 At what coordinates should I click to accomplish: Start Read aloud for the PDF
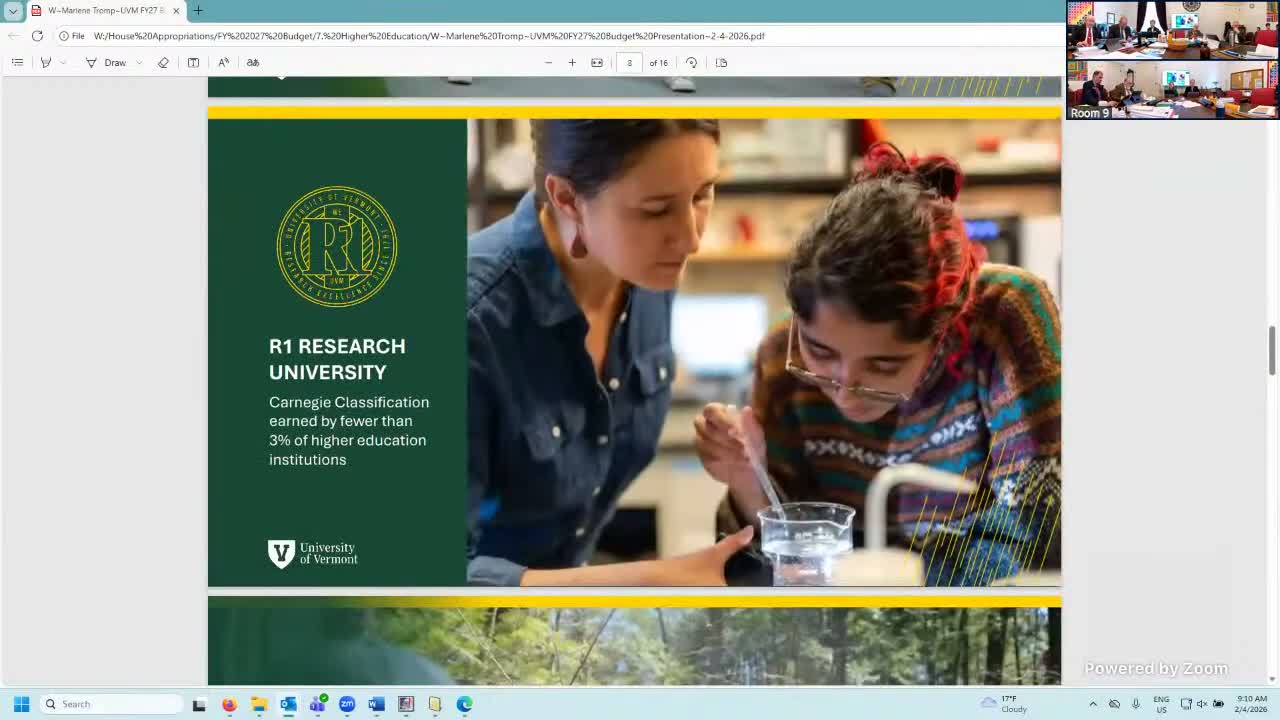(222, 62)
